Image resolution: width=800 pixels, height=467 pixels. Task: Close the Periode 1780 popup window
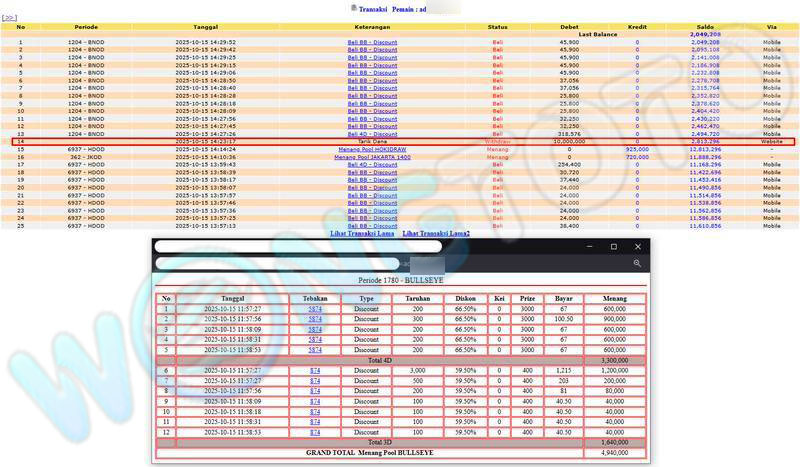(640, 246)
